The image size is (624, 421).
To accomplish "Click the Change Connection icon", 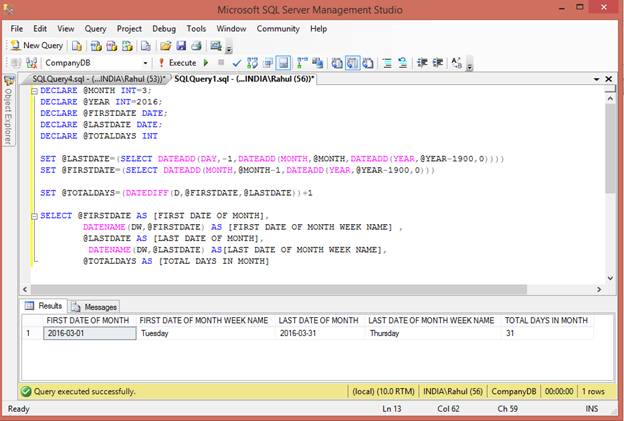I will click(31, 63).
